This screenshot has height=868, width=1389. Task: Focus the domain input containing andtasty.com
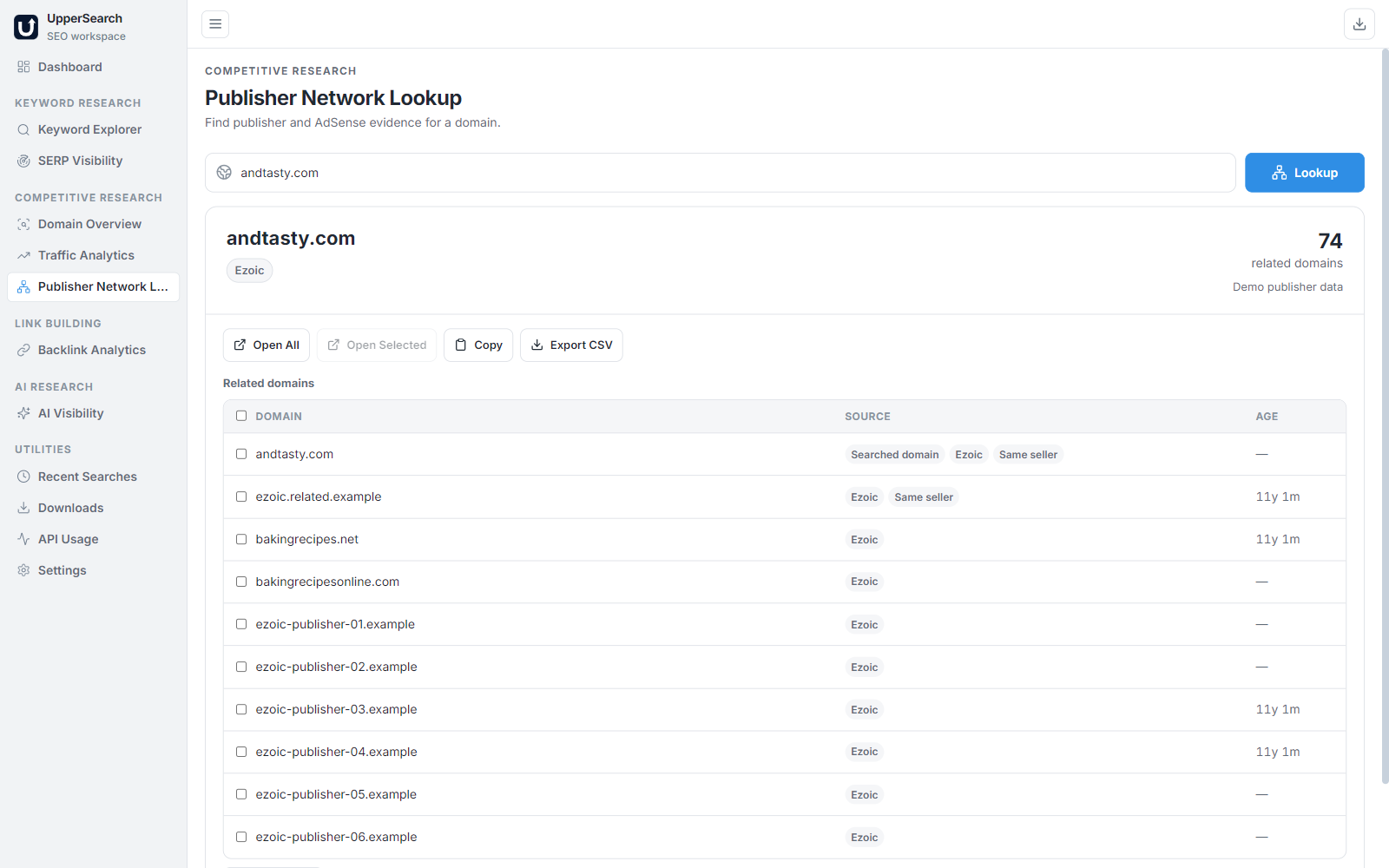(x=720, y=173)
